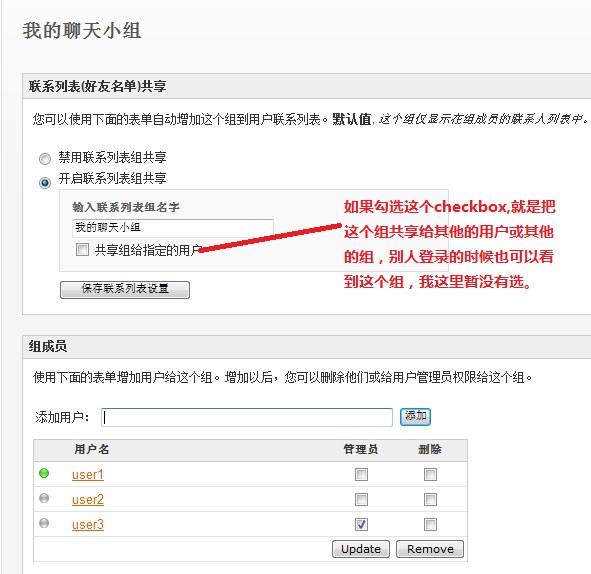Click the 删除 column header
Viewport: 591px width, 574px height.
[430, 449]
